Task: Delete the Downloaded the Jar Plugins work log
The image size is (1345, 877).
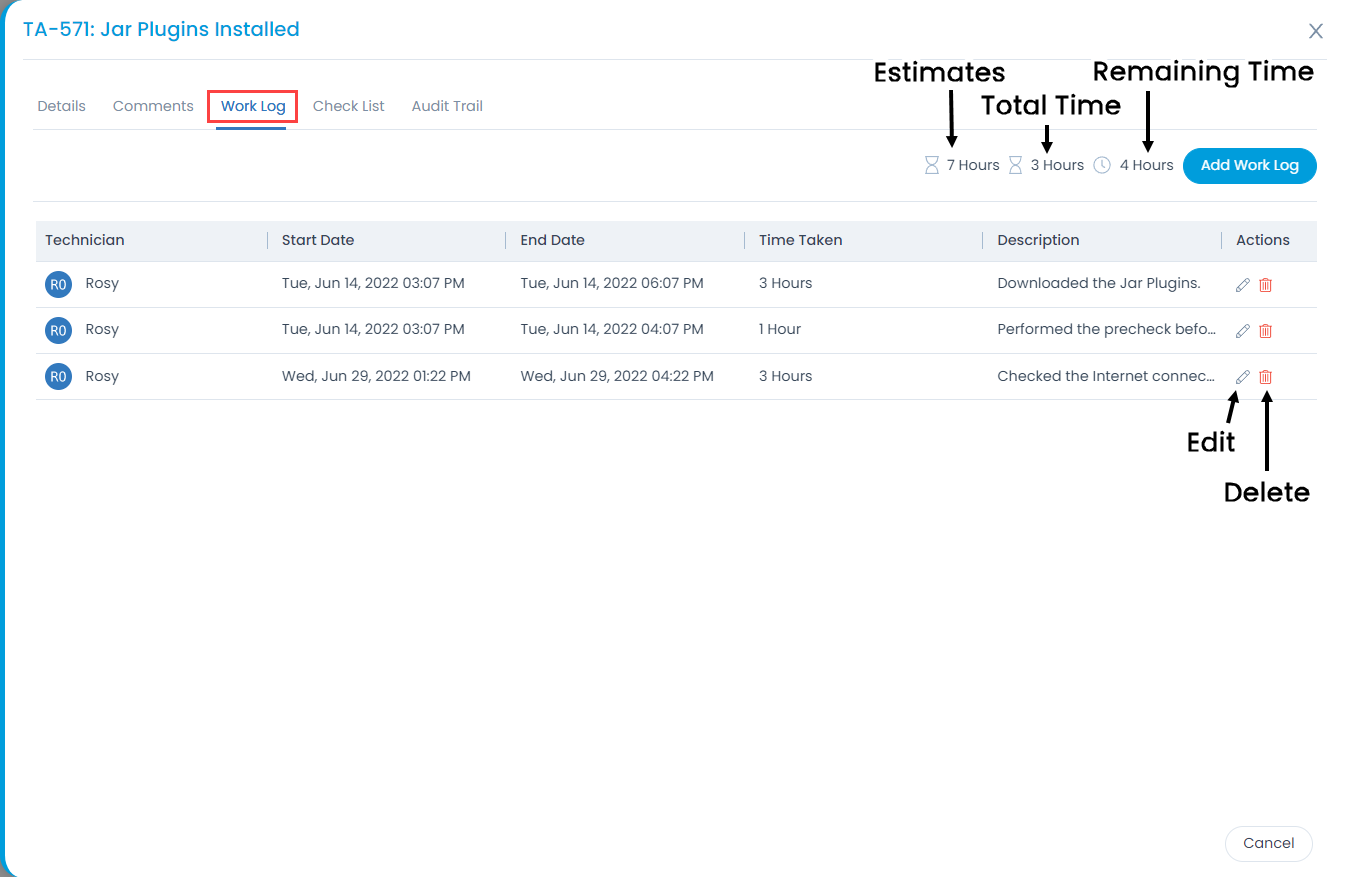Action: (x=1265, y=285)
